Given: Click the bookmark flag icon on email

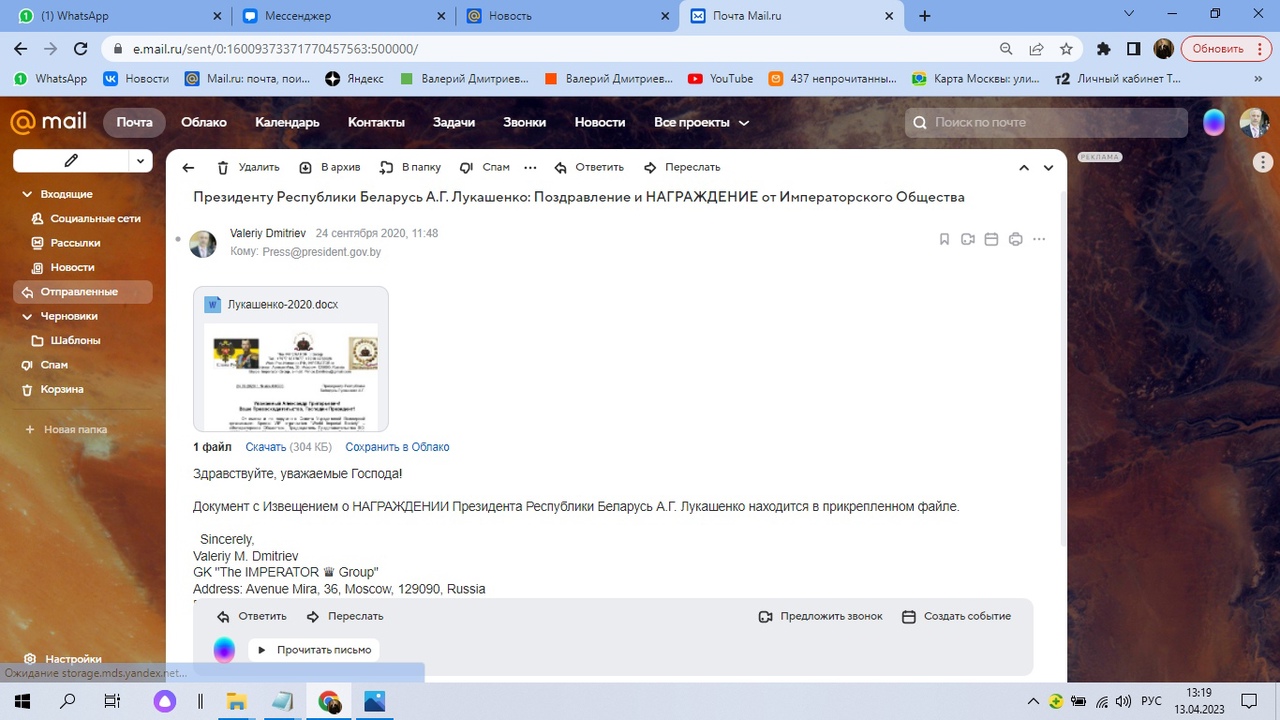Looking at the screenshot, I should pos(944,239).
